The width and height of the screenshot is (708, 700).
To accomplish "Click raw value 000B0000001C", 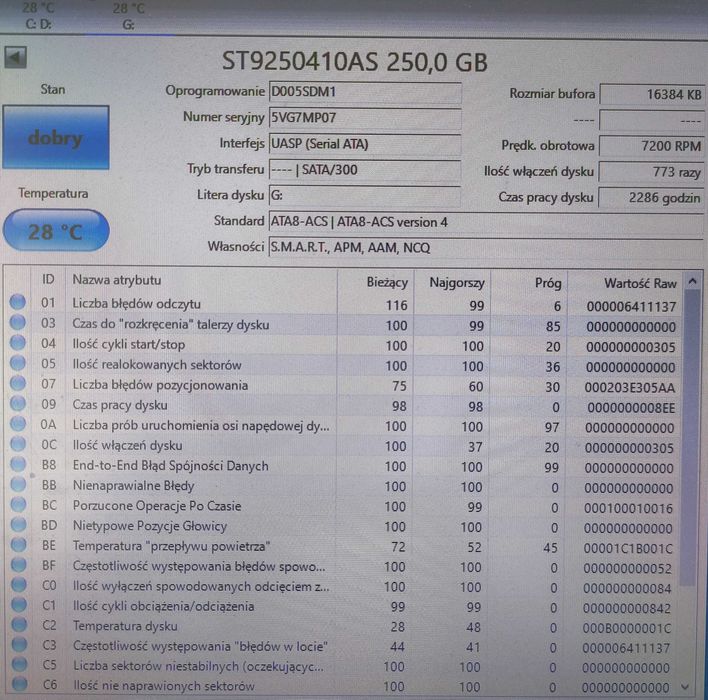I will click(x=627, y=628).
